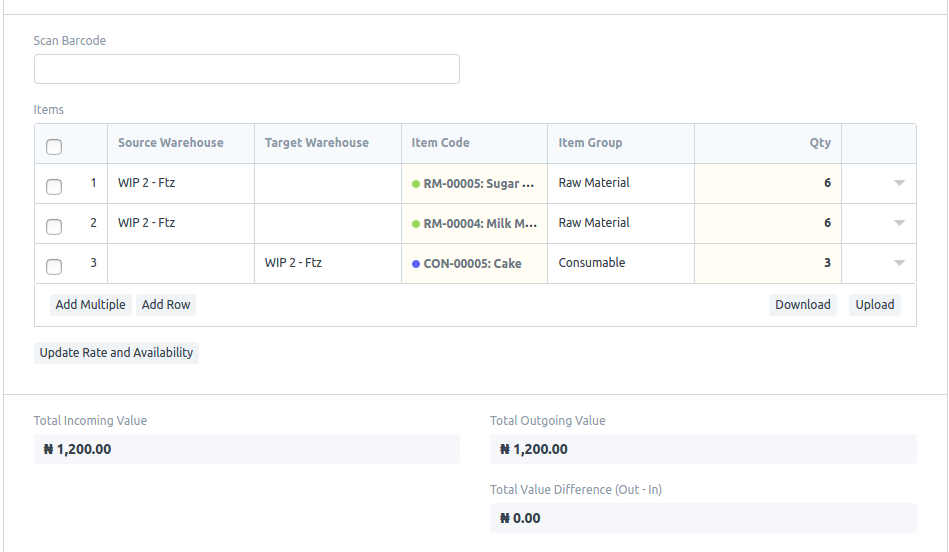
Task: Check the row 1 checkbox
Action: [54, 187]
